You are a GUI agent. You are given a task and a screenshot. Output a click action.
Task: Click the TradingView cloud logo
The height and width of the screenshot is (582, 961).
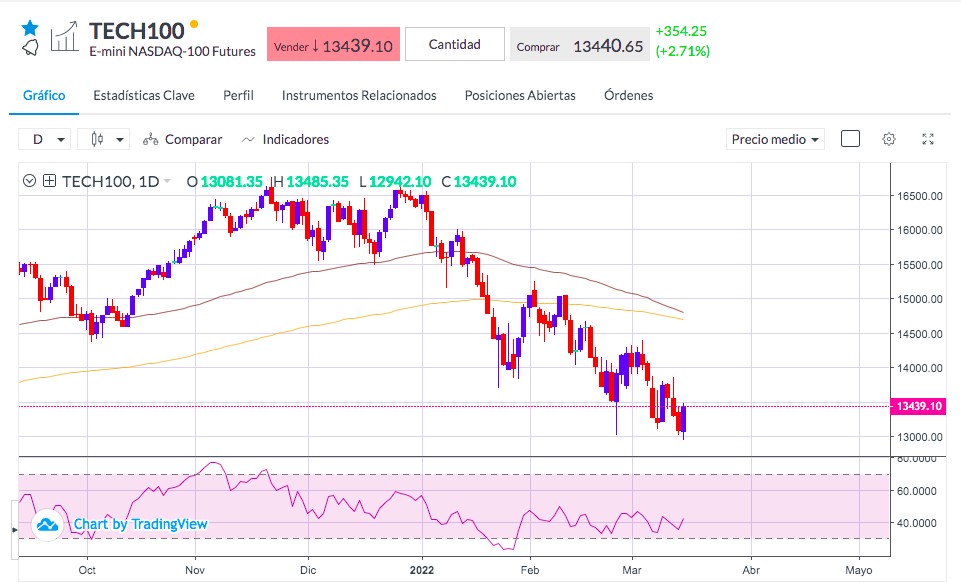(x=47, y=525)
